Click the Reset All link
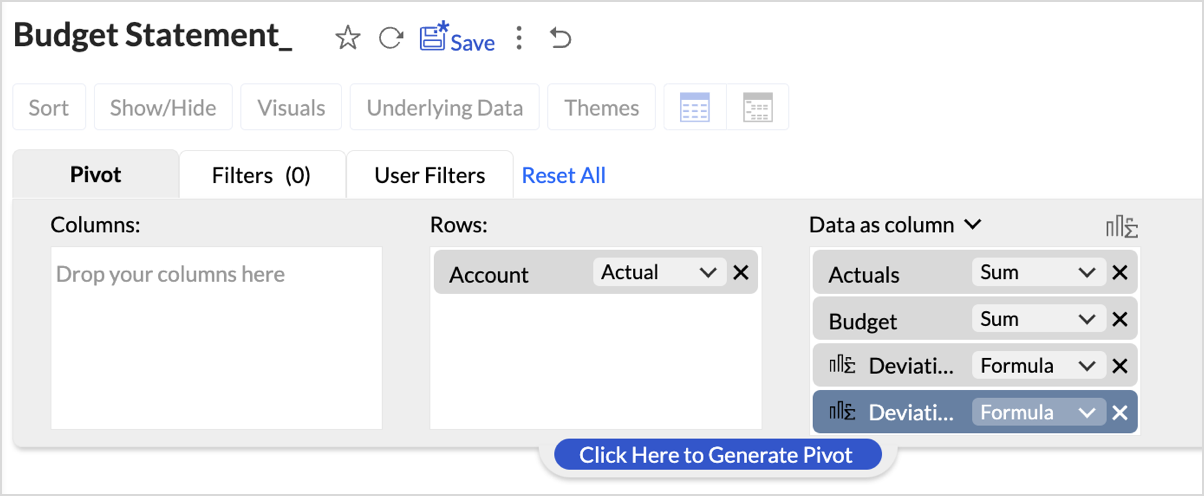The height and width of the screenshot is (496, 1204). 564,176
